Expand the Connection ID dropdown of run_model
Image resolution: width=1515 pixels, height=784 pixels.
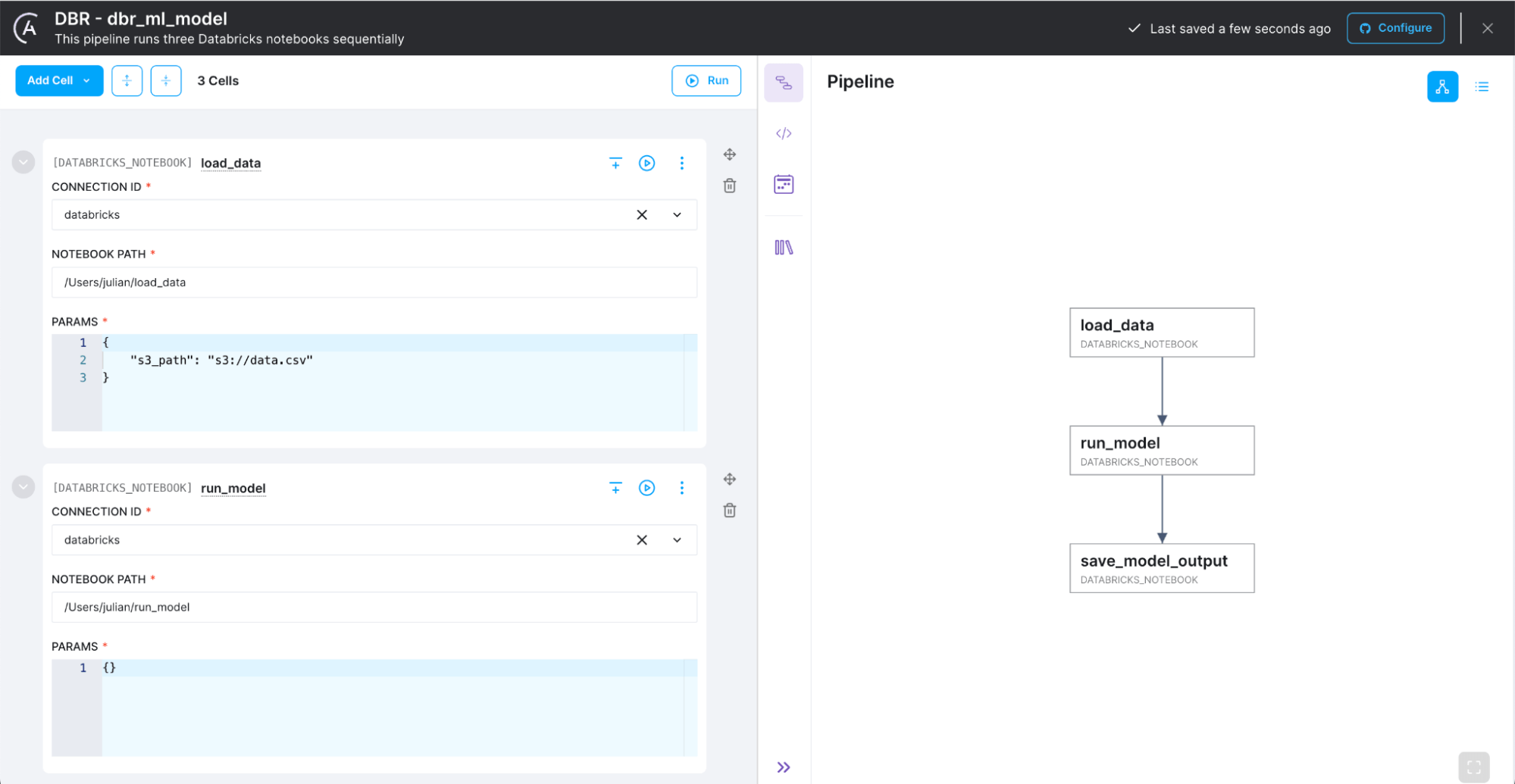point(677,540)
